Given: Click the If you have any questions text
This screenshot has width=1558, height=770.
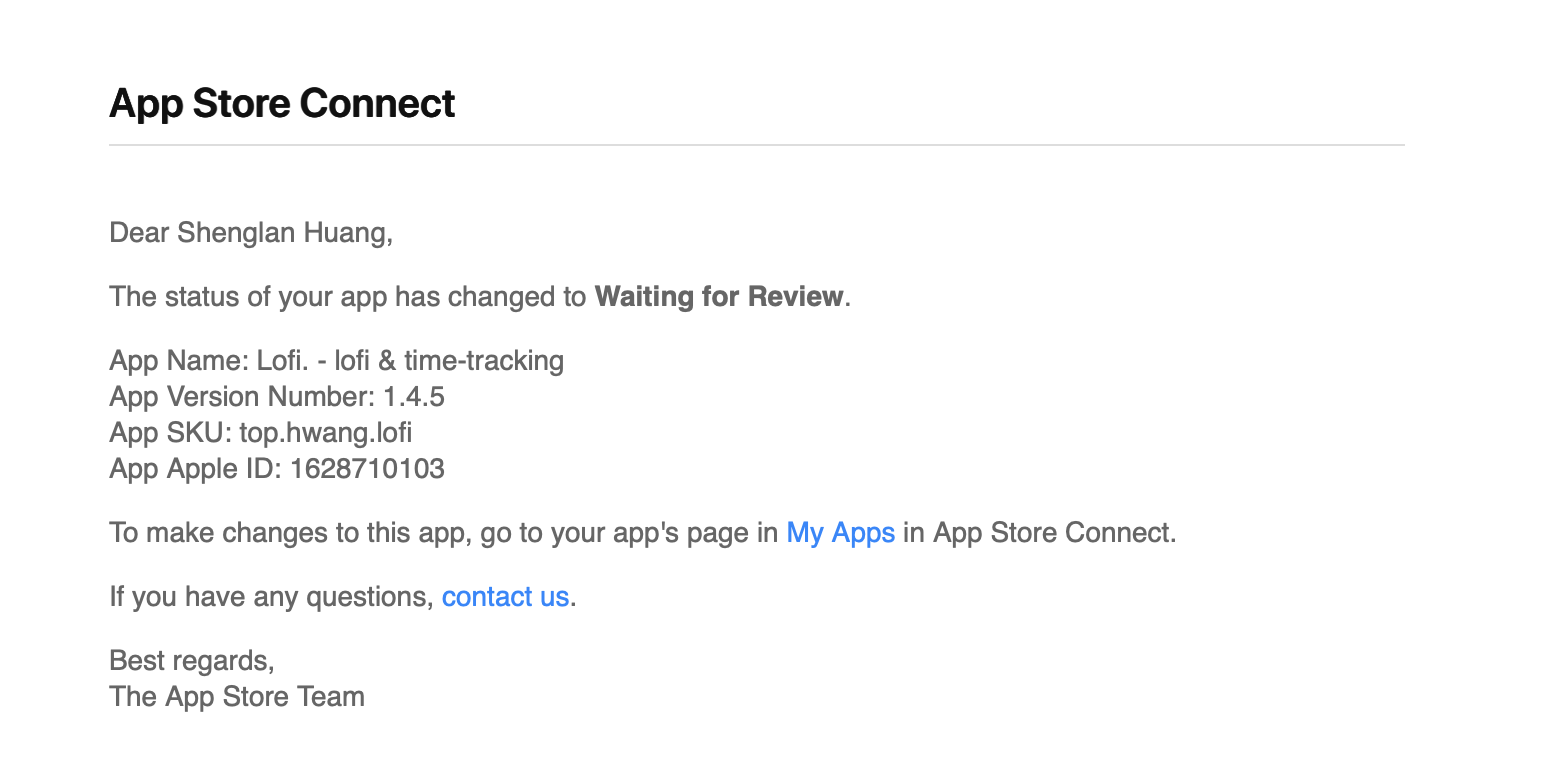Looking at the screenshot, I should tap(271, 597).
